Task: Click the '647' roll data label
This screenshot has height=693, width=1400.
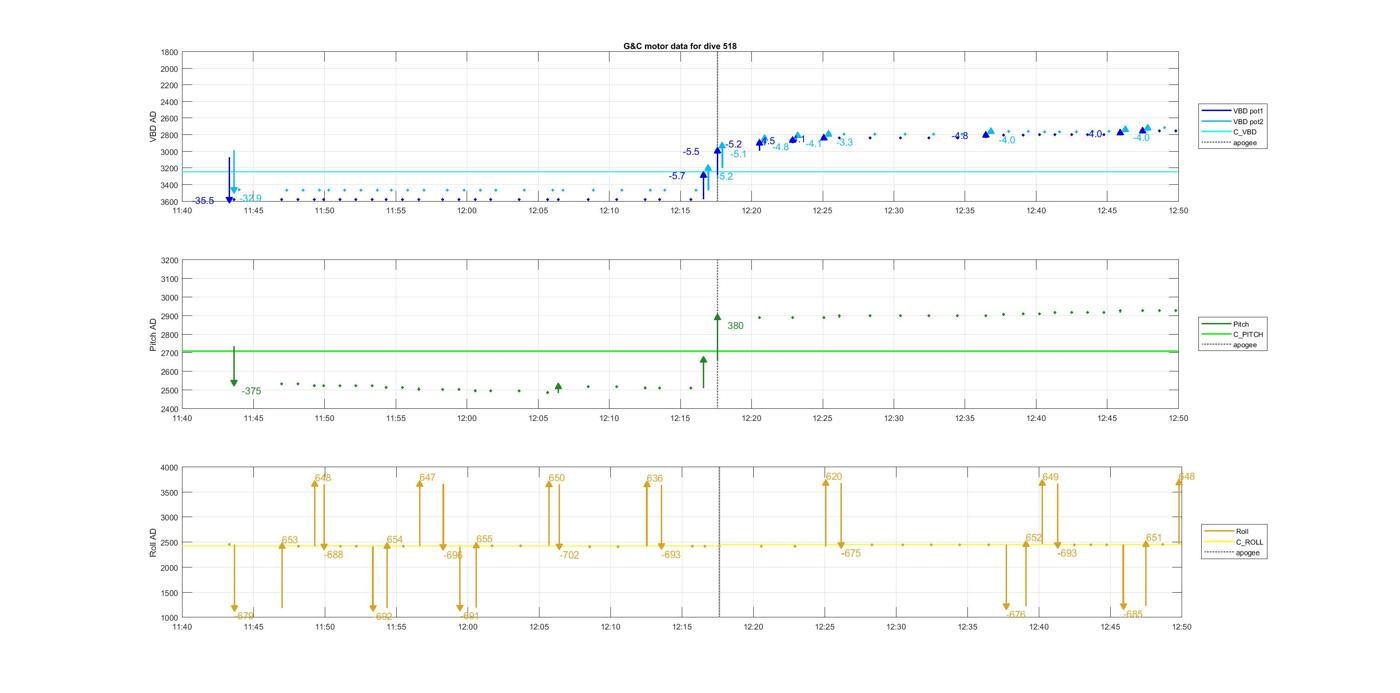Action: [x=427, y=478]
